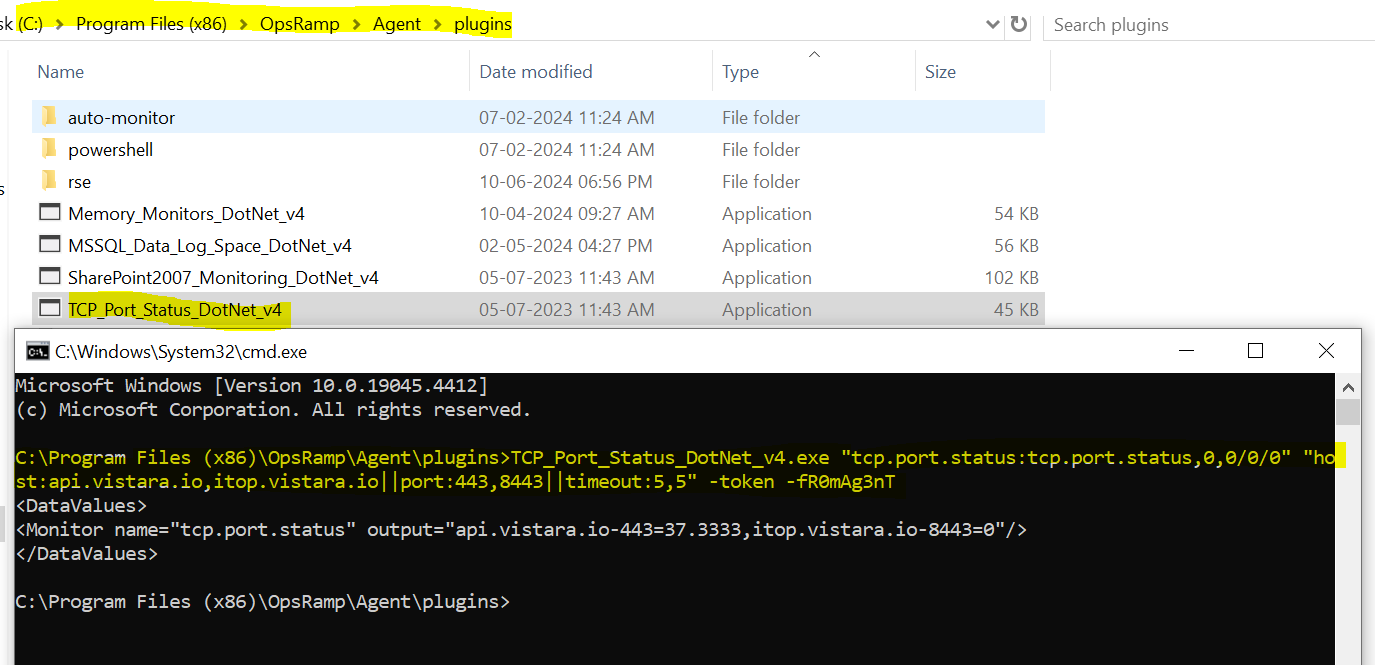Select the rse folder name
Screen dimensions: 1375x665
[x=79, y=181]
